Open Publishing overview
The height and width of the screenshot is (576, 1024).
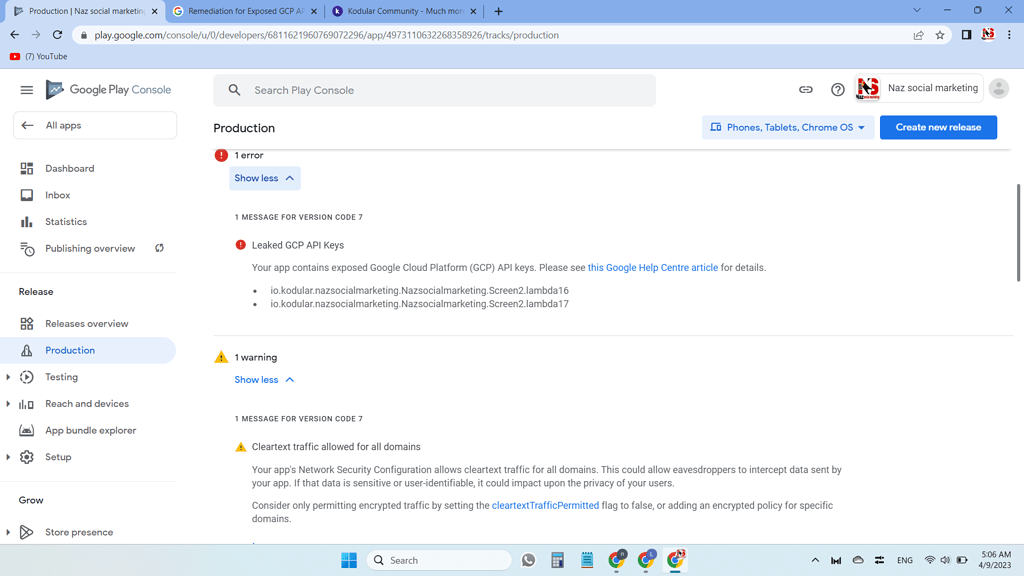click(91, 248)
